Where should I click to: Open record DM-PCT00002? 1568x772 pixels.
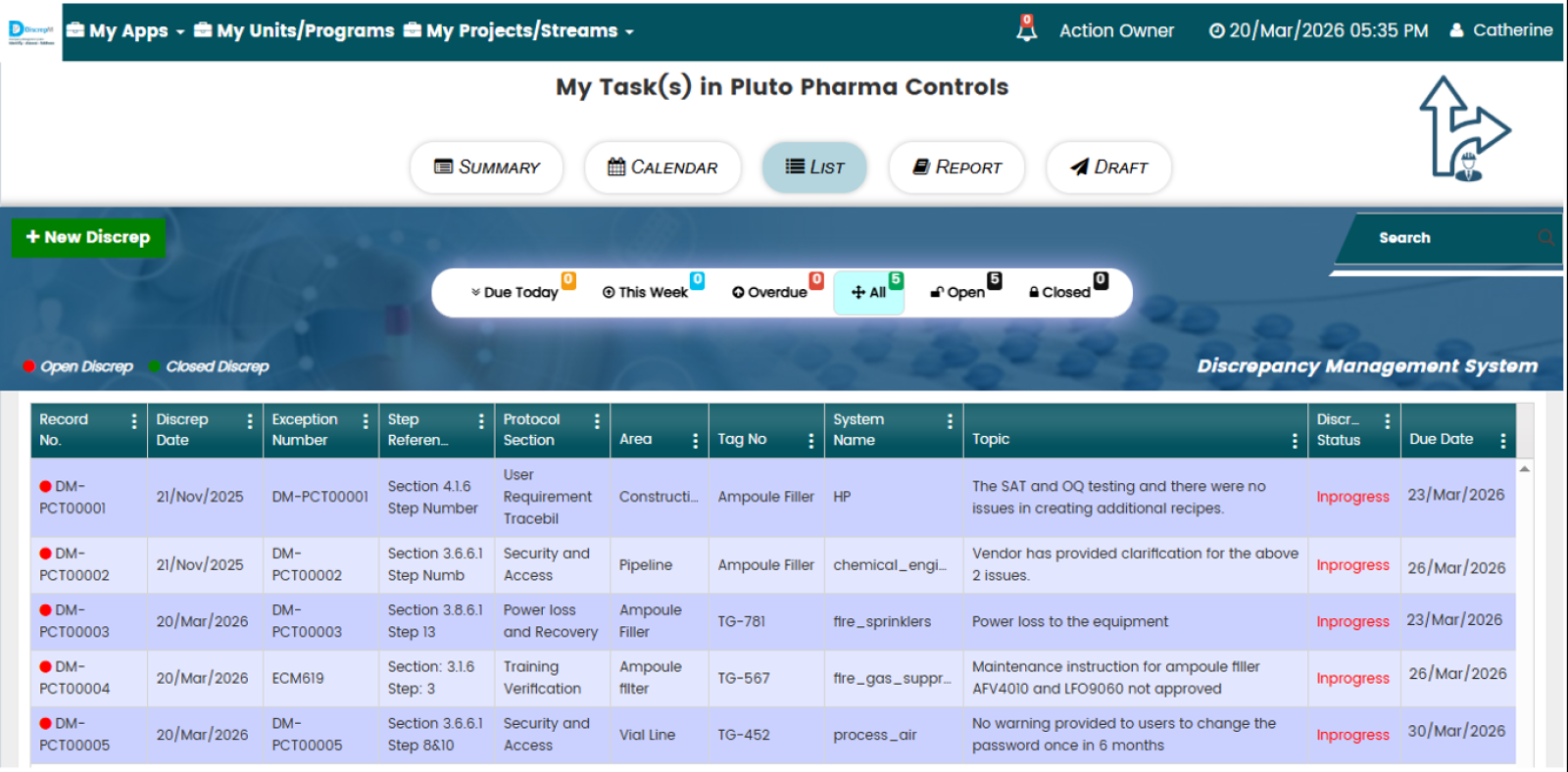[x=74, y=564]
